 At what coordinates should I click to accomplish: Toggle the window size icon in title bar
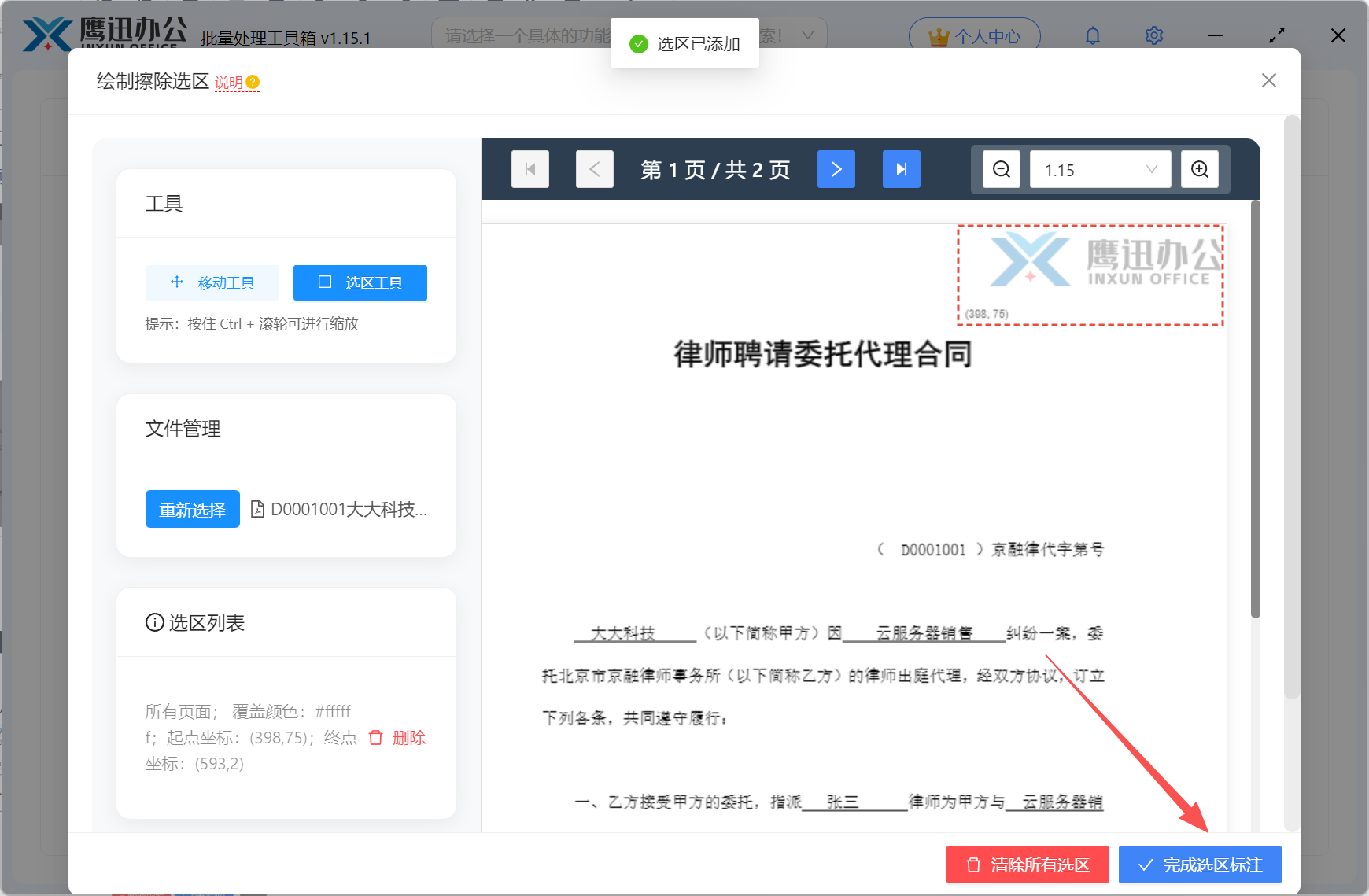coord(1277,35)
